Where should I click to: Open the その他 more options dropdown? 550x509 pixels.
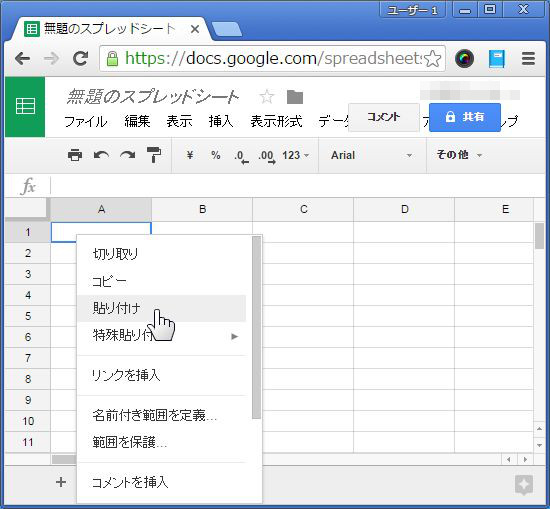(x=459, y=155)
